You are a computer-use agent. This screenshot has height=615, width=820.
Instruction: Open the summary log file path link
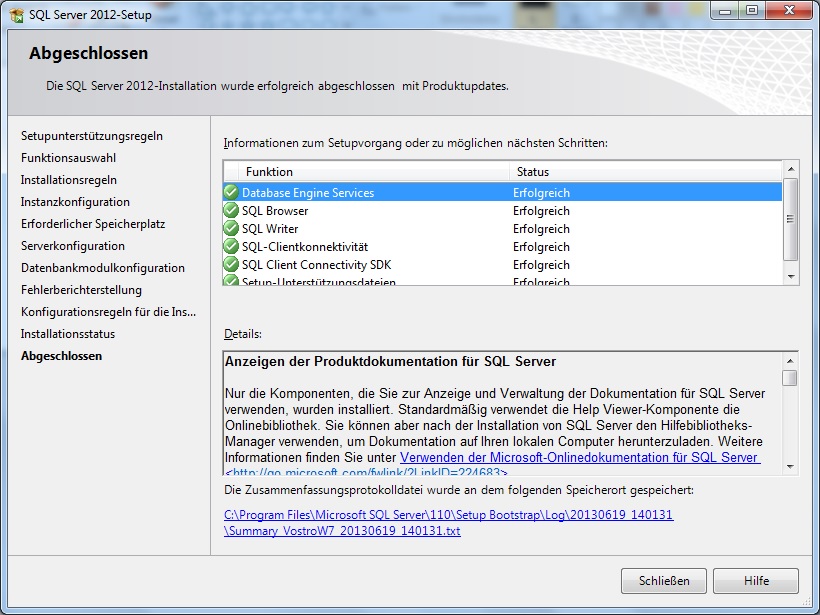448,522
